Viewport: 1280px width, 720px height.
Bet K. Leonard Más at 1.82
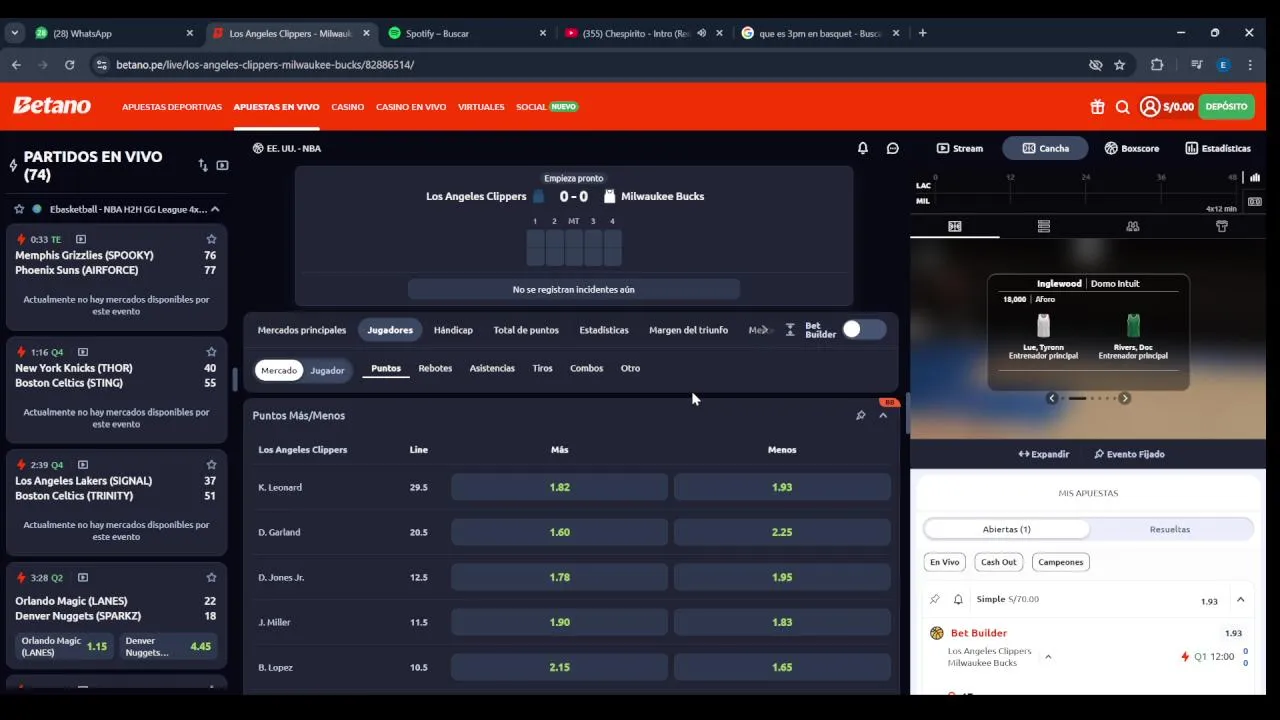559,487
